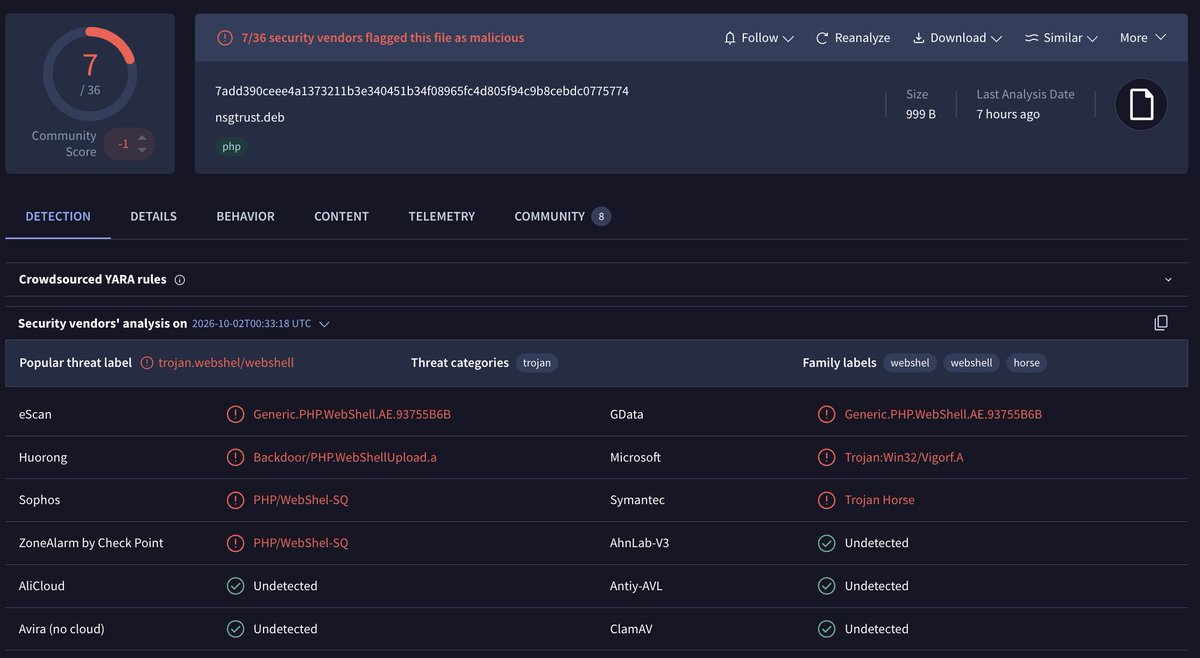Click Microsoft detection warning icon
Screen dimensions: 1200x658
point(827,457)
